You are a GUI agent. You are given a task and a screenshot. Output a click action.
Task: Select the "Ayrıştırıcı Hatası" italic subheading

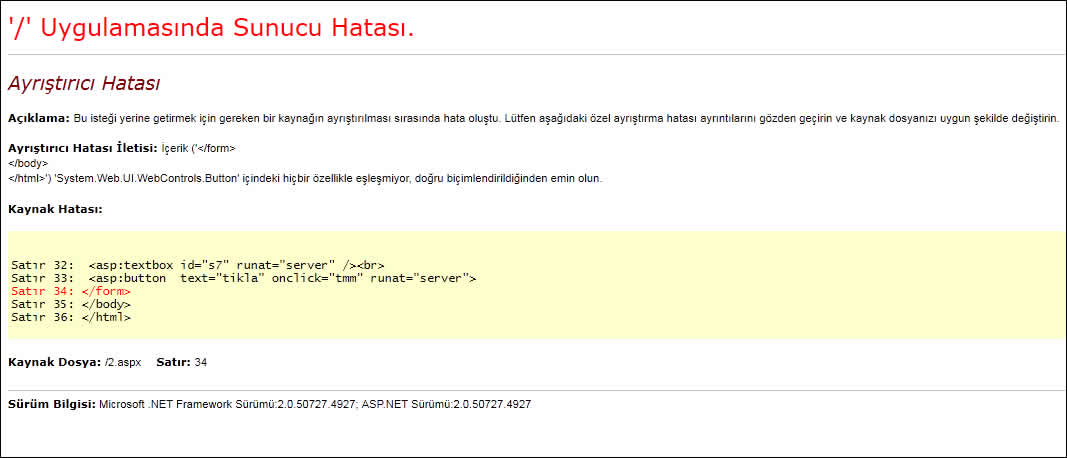pos(84,84)
